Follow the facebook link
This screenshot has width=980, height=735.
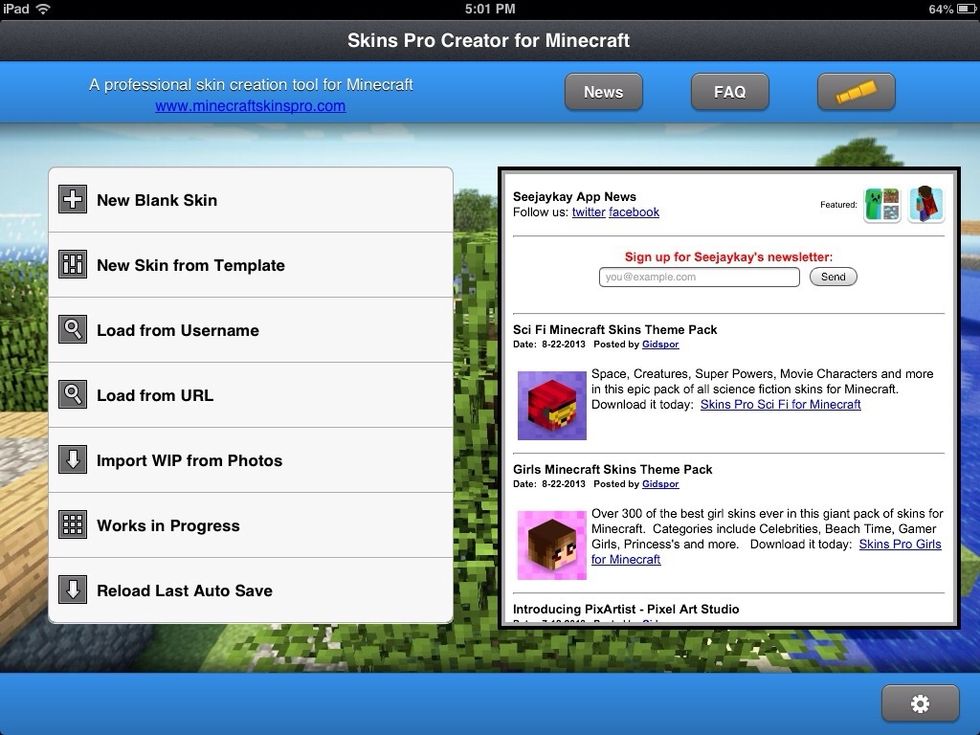(634, 212)
